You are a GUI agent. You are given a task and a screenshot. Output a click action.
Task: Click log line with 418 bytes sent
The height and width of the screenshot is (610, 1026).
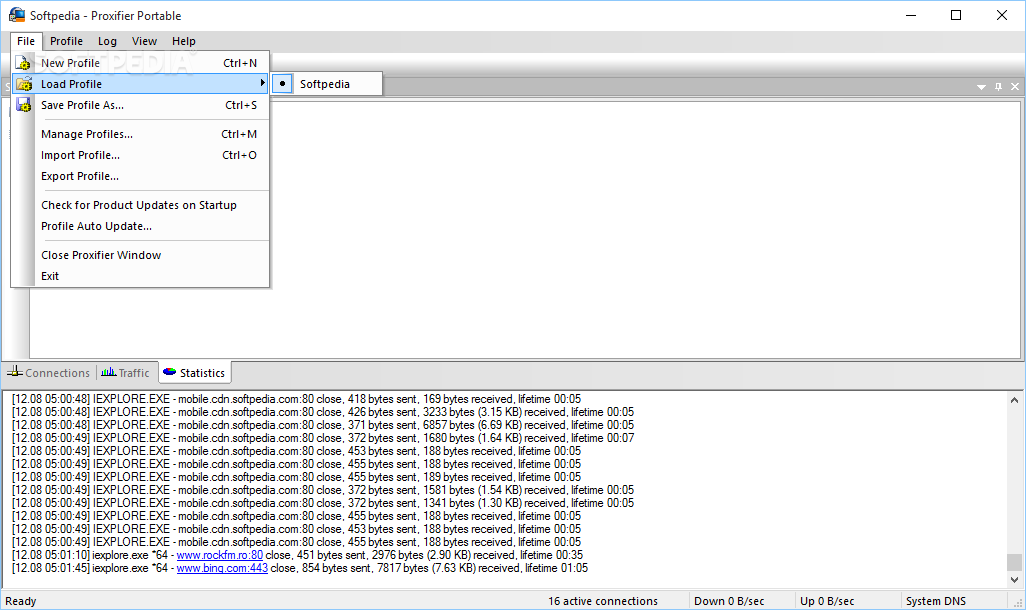click(x=296, y=399)
